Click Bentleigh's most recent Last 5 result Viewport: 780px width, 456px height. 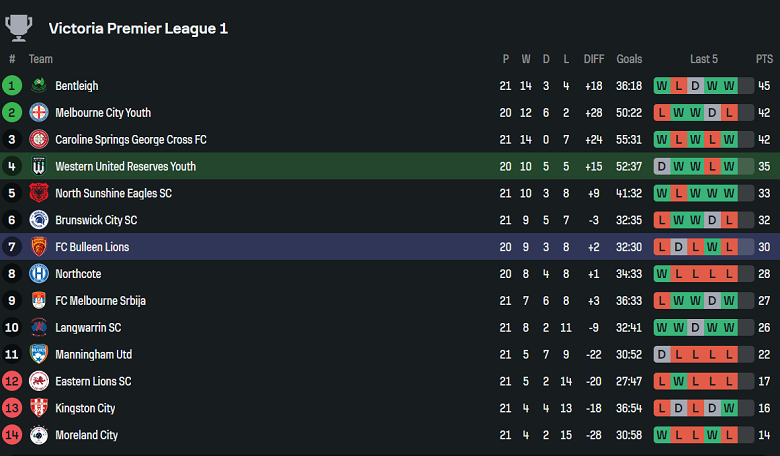[x=729, y=86]
